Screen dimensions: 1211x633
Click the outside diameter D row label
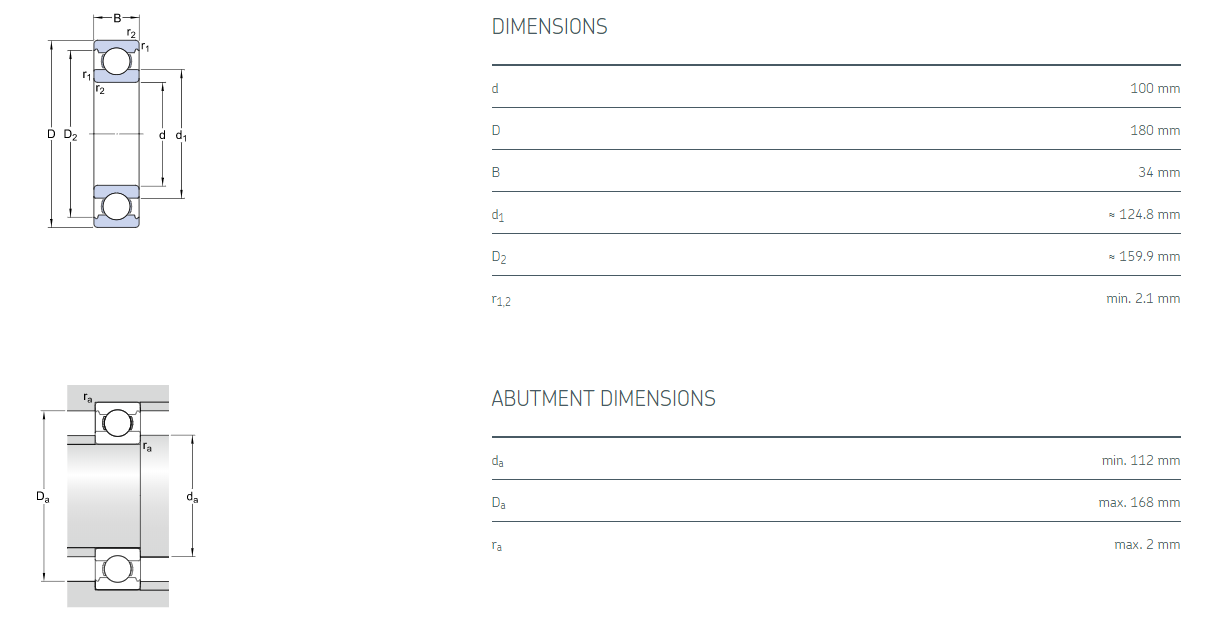point(496,131)
